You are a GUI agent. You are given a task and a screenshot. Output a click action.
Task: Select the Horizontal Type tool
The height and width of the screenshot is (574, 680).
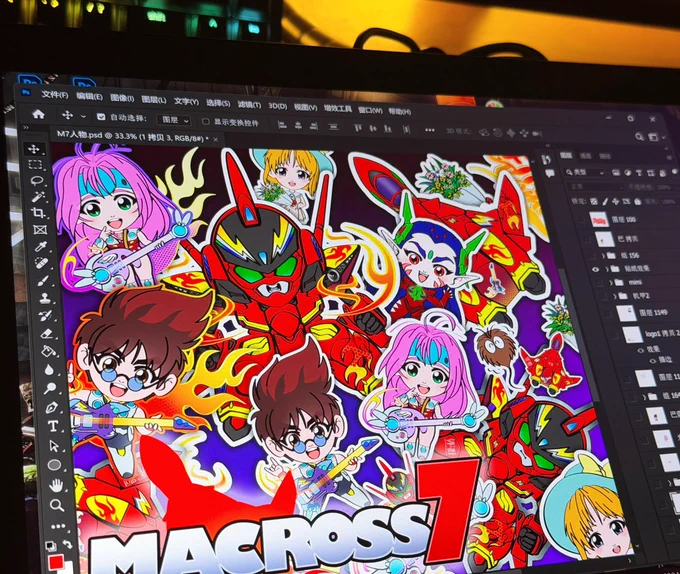52,426
